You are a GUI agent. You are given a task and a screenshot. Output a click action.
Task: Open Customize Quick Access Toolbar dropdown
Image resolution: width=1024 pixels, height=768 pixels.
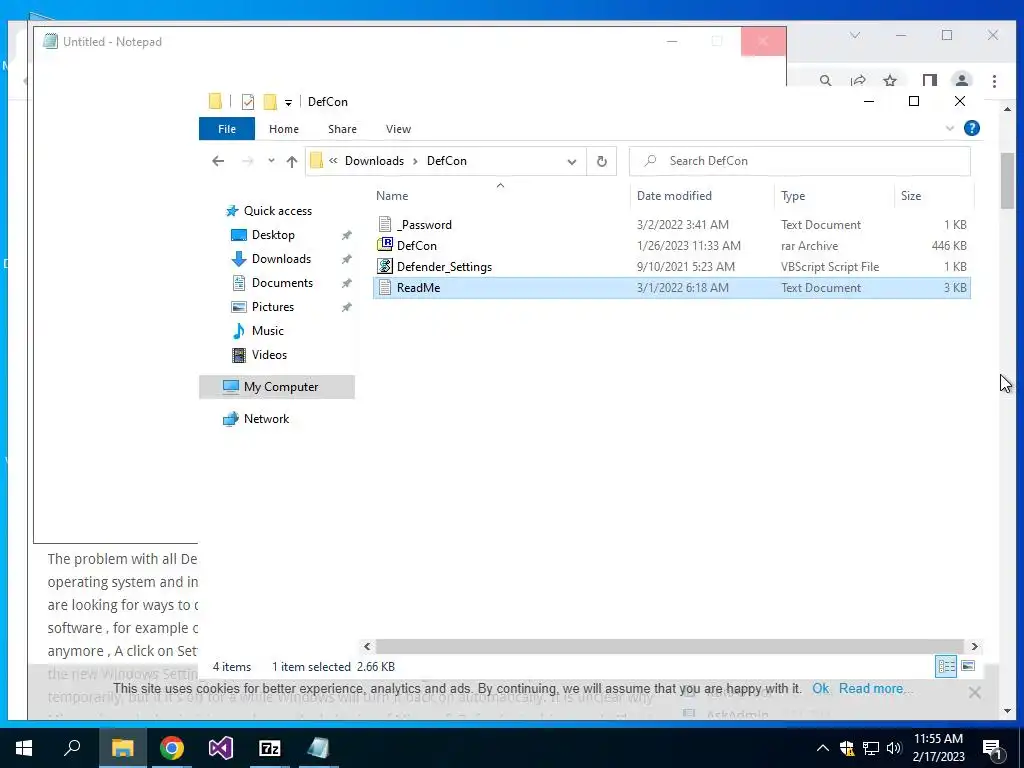(288, 103)
